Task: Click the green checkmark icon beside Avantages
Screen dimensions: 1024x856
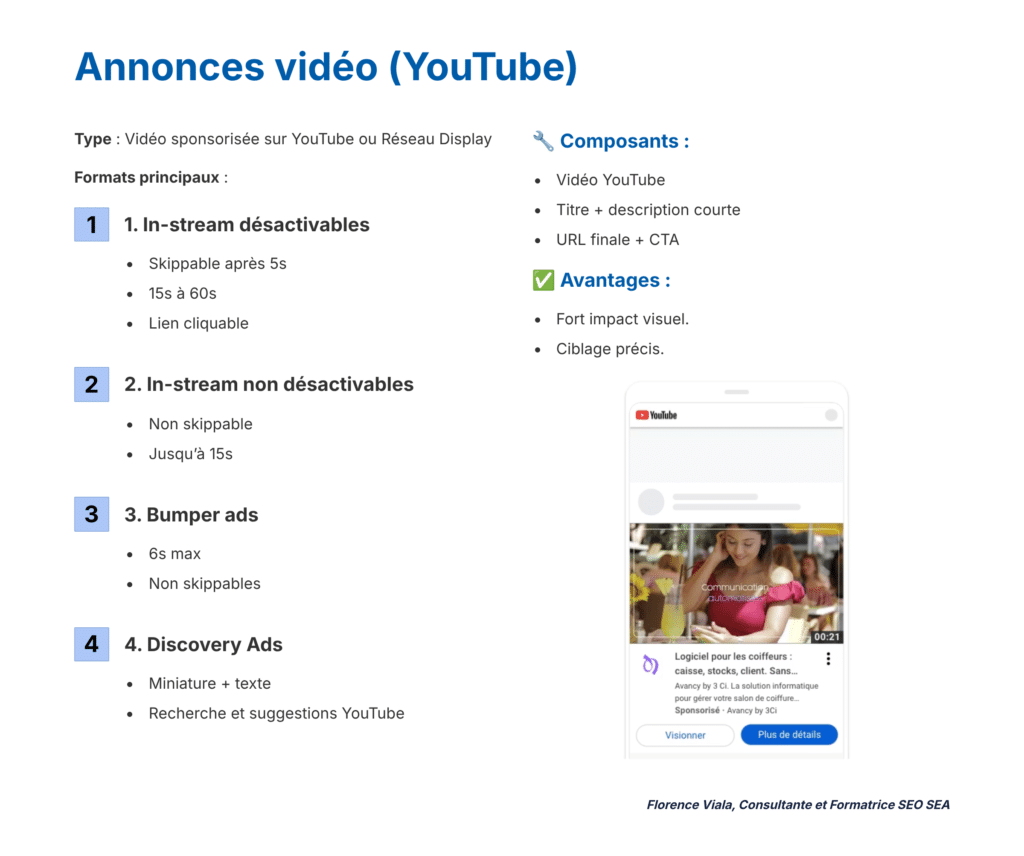Action: pos(542,280)
